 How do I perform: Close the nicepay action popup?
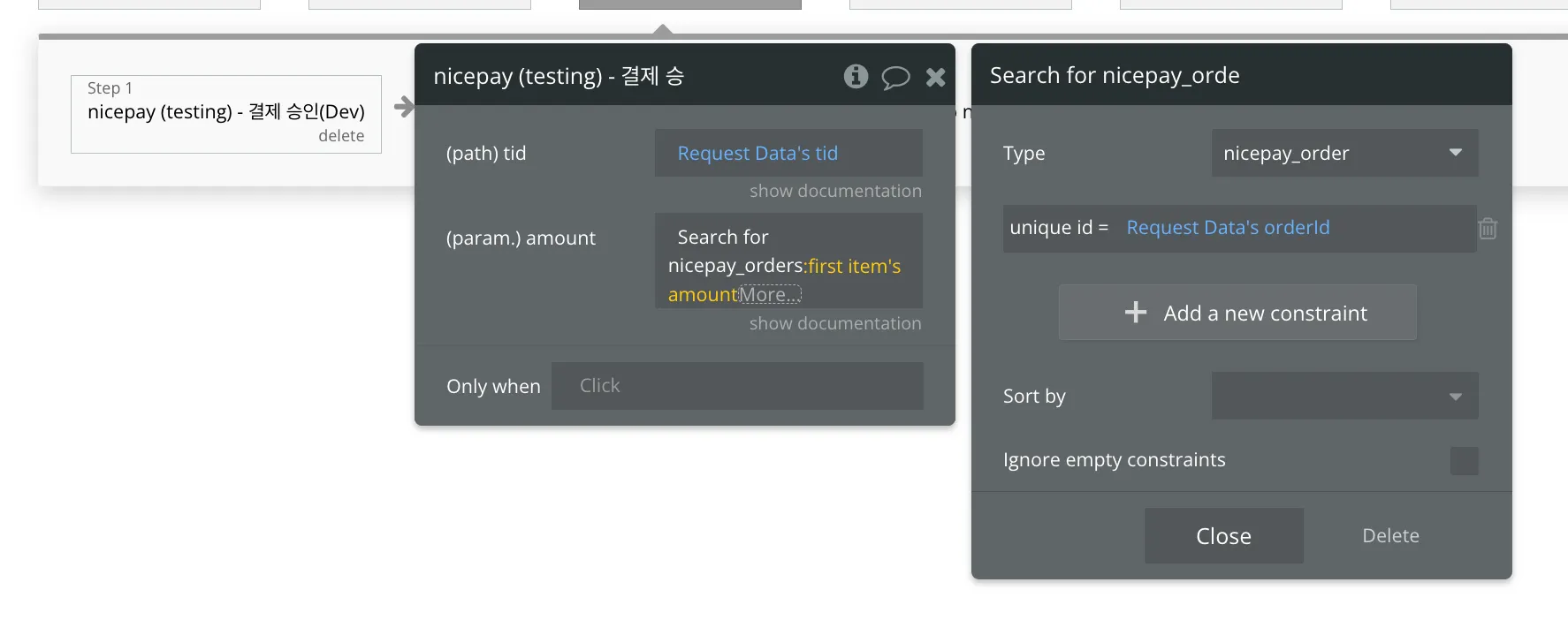pos(935,78)
